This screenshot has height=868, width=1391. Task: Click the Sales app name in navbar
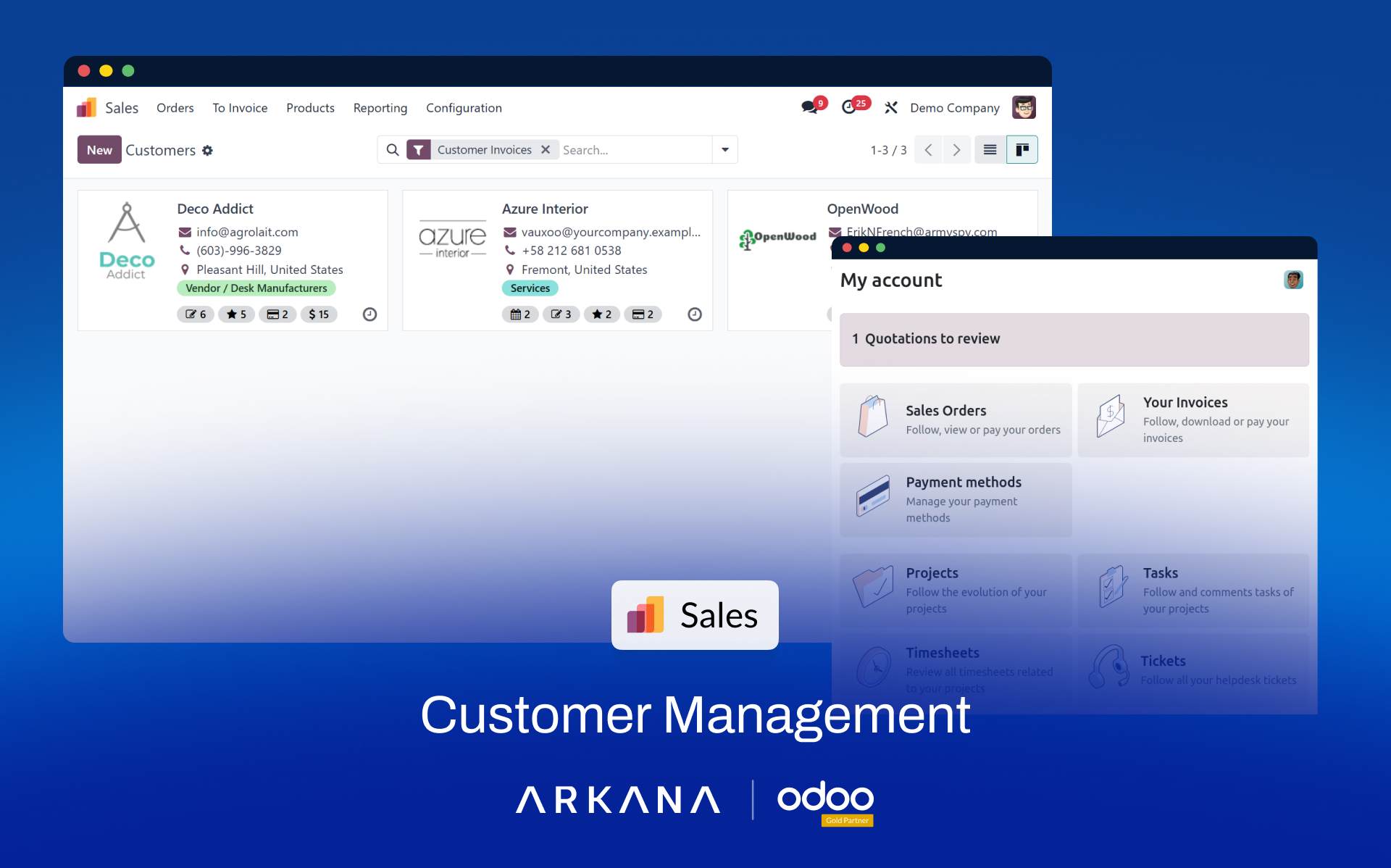pyautogui.click(x=122, y=108)
